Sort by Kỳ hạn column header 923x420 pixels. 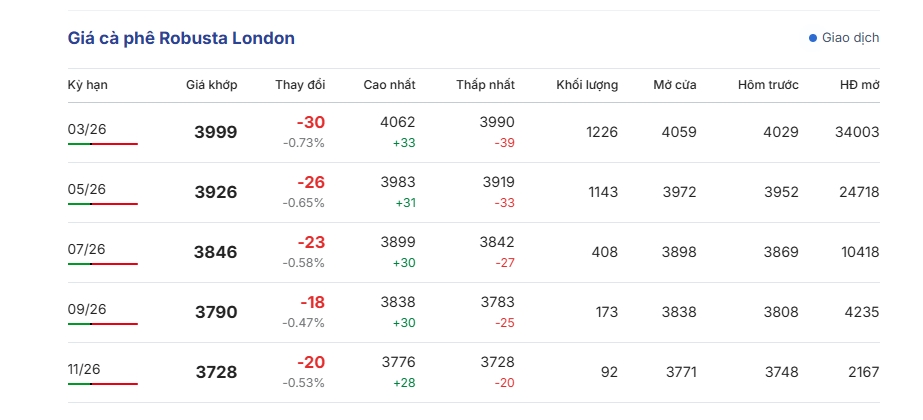pos(88,85)
